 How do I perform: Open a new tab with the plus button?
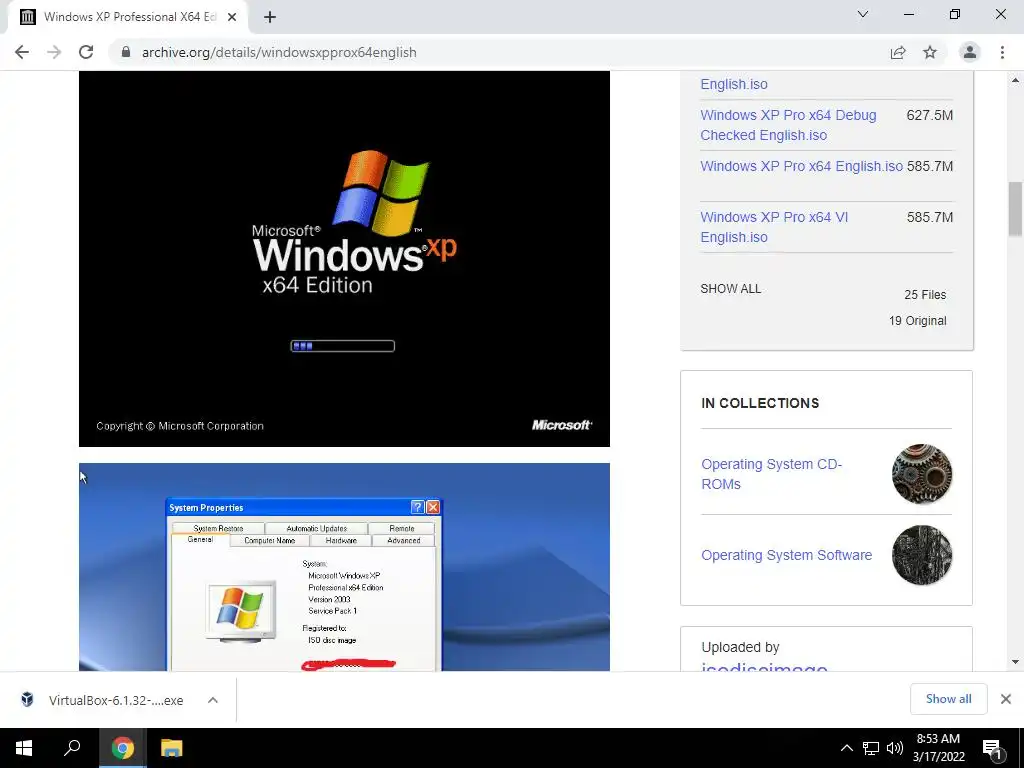270,17
